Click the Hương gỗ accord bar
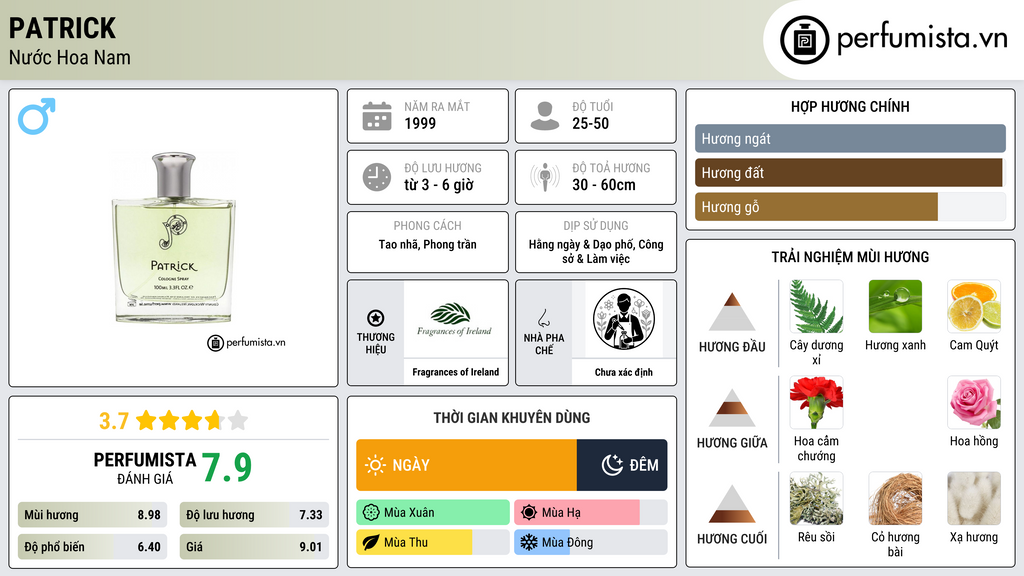 point(850,207)
